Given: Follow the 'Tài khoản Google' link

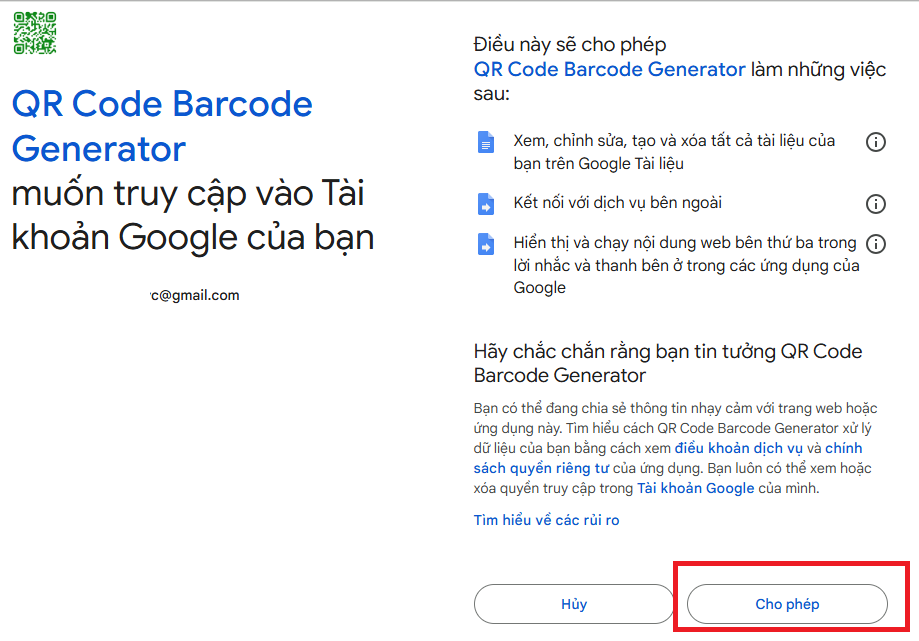Looking at the screenshot, I should click(x=695, y=488).
